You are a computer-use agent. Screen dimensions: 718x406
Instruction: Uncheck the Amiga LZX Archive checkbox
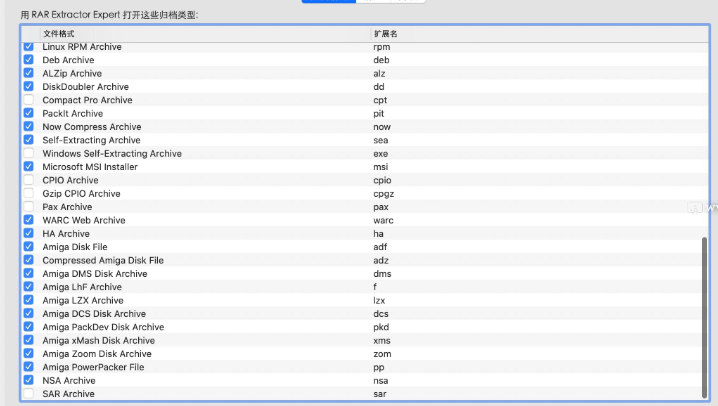28,300
